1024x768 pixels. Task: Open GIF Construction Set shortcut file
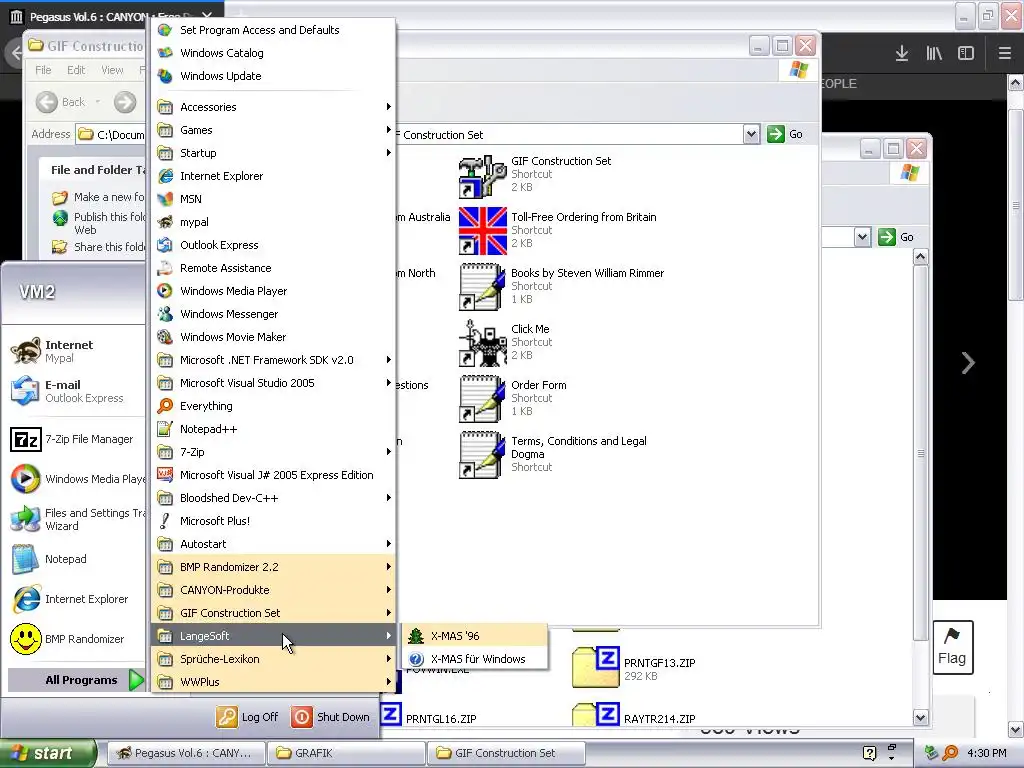[x=536, y=174]
